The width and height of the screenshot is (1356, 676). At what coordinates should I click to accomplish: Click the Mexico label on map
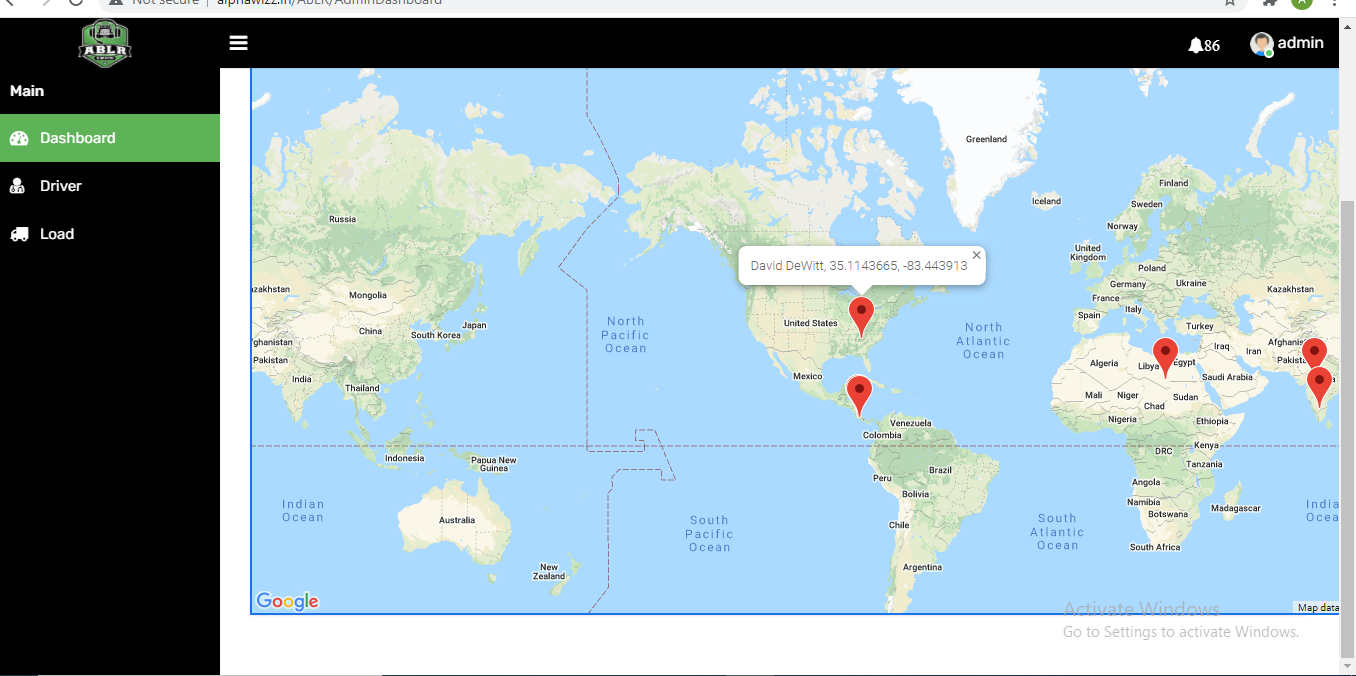click(x=807, y=377)
